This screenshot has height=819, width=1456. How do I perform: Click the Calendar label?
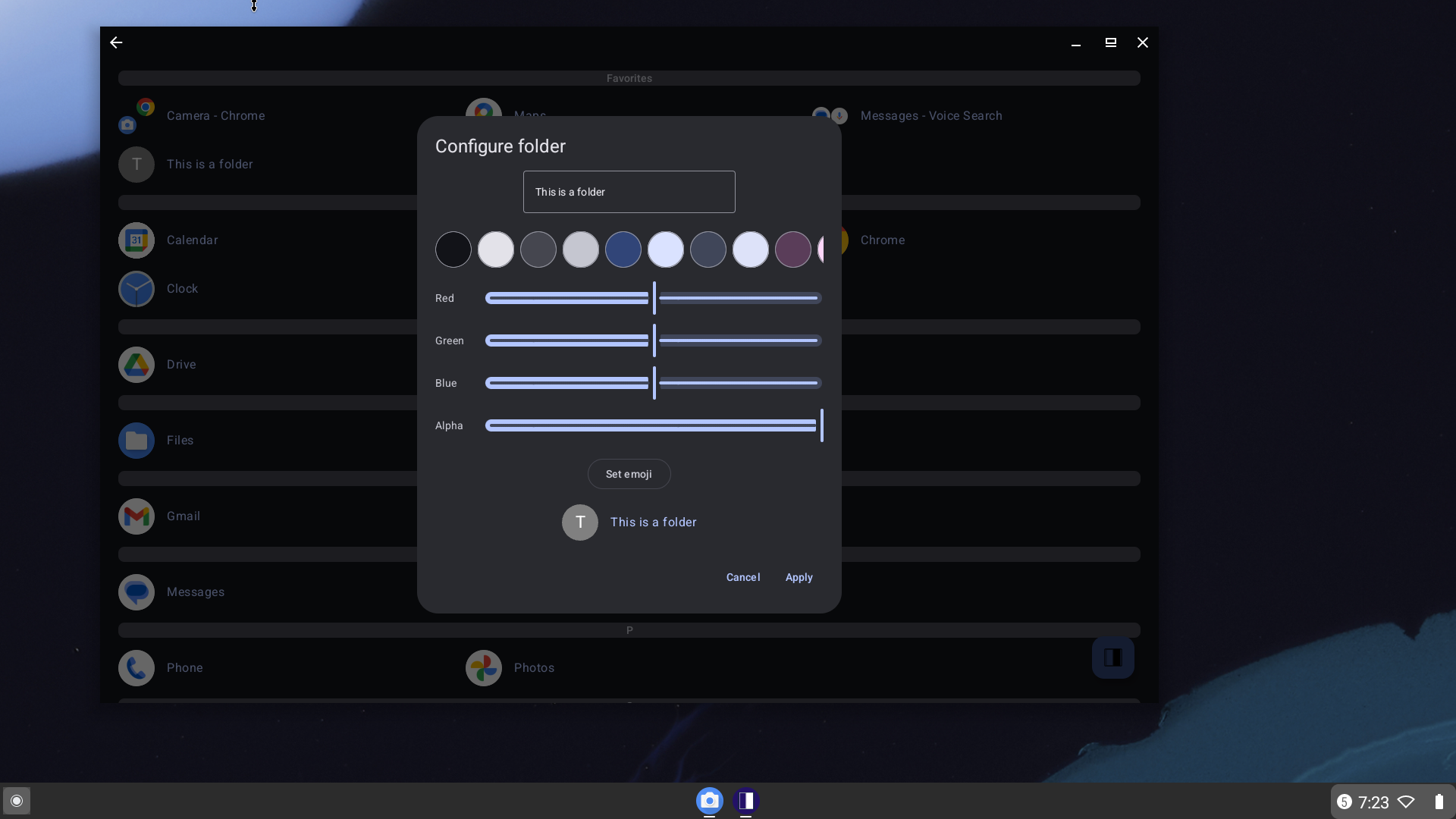(193, 240)
